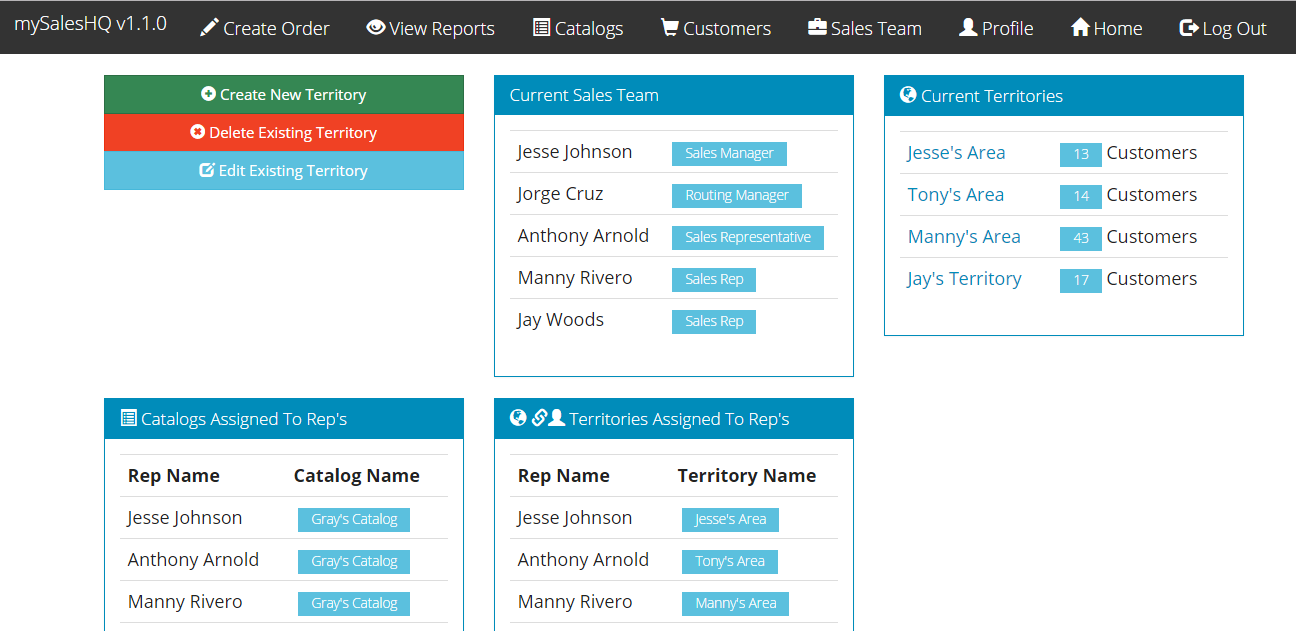Click the list icon next to Catalogs
Image resolution: width=1296 pixels, height=631 pixels.
coord(541,28)
